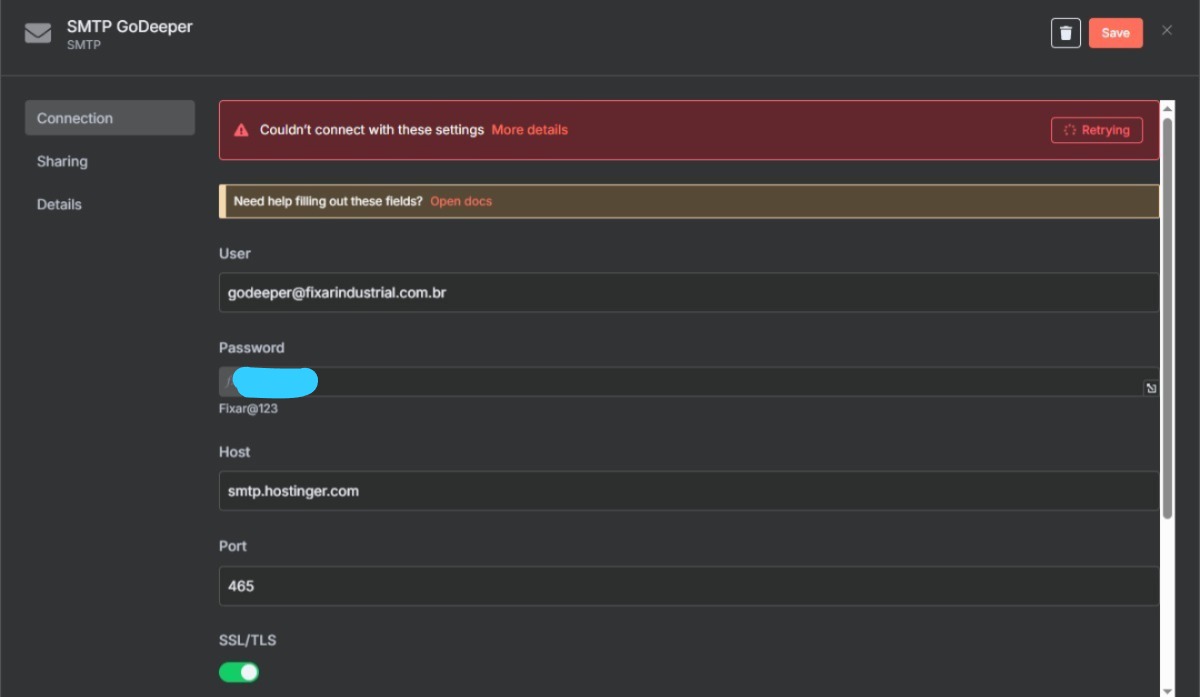Viewport: 1200px width, 697px height.
Task: Click the User input field
Action: tap(689, 293)
